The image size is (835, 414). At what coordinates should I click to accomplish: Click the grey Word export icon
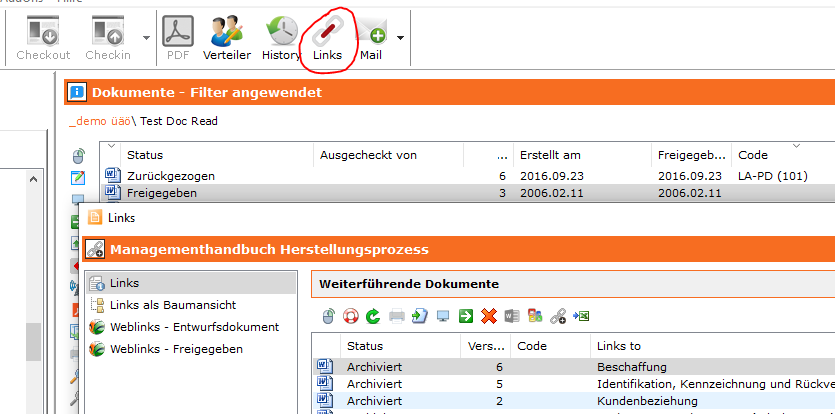pos(511,316)
